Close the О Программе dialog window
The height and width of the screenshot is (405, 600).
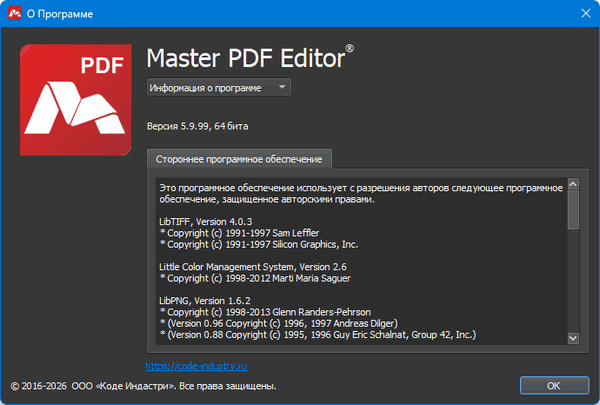pos(585,13)
